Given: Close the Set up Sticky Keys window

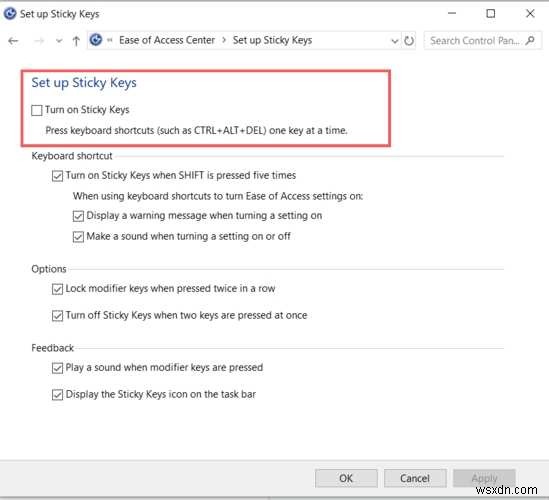Looking at the screenshot, I should 530,13.
